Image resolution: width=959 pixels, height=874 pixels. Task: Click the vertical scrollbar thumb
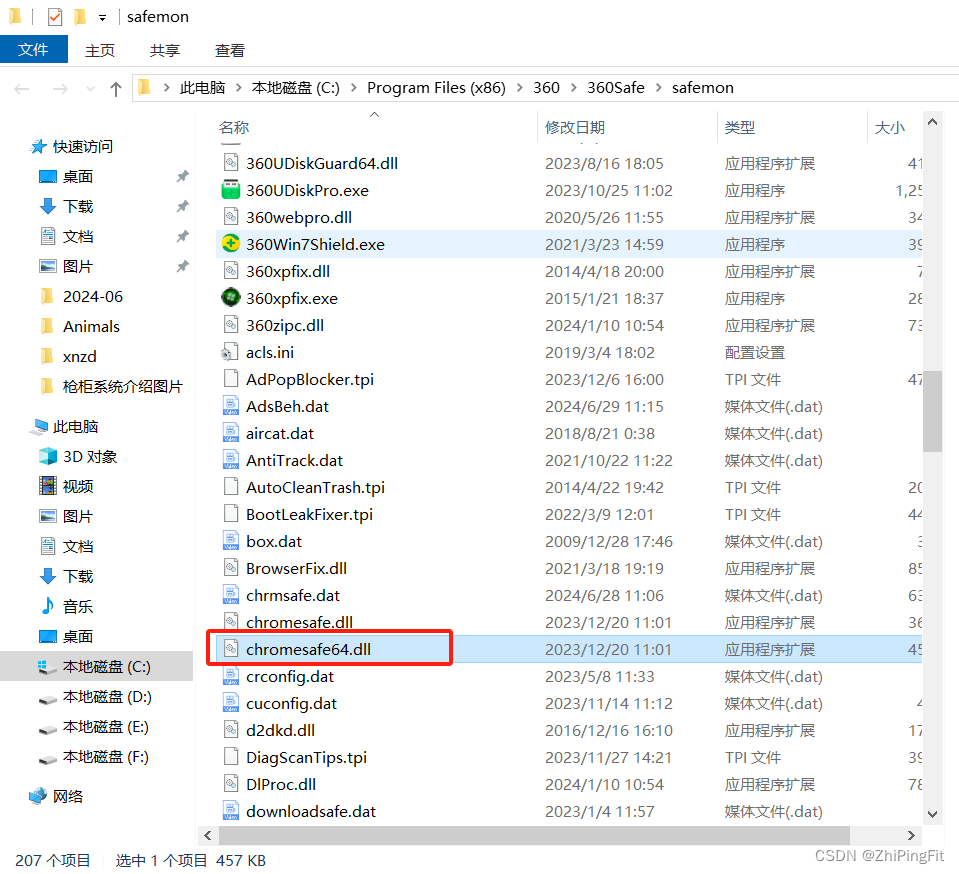932,410
